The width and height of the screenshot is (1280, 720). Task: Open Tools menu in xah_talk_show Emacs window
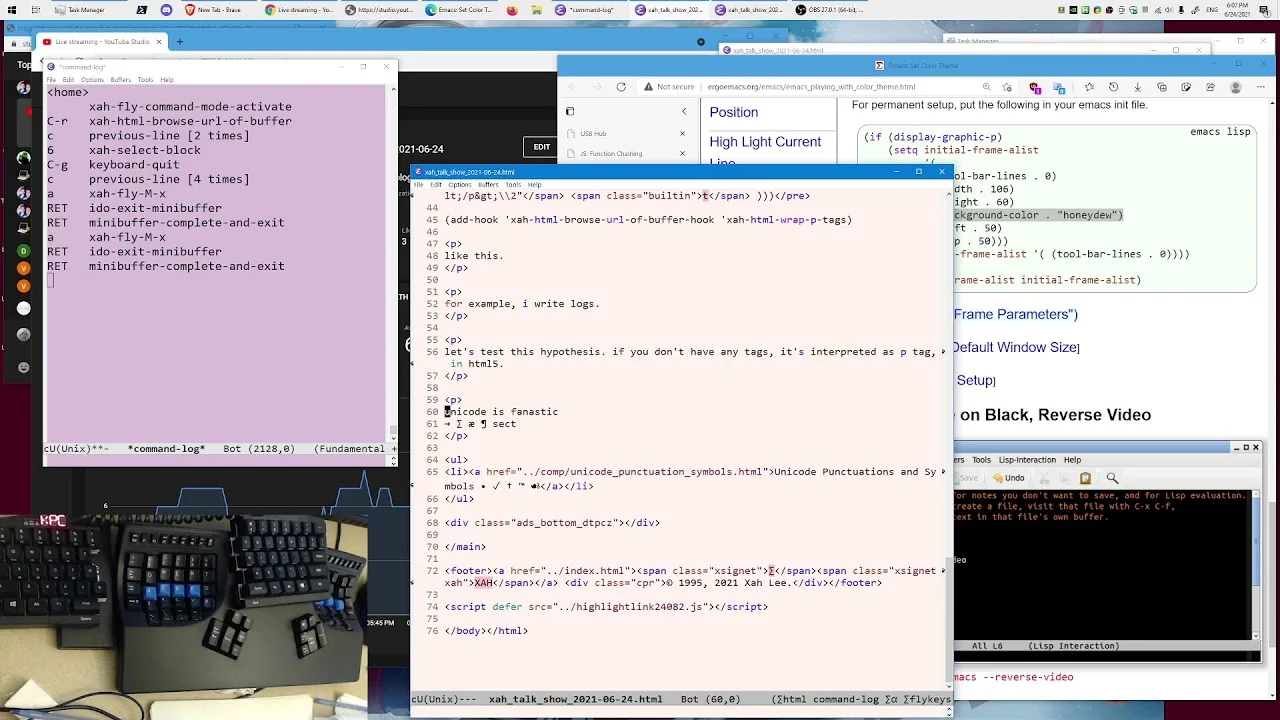tap(512, 185)
